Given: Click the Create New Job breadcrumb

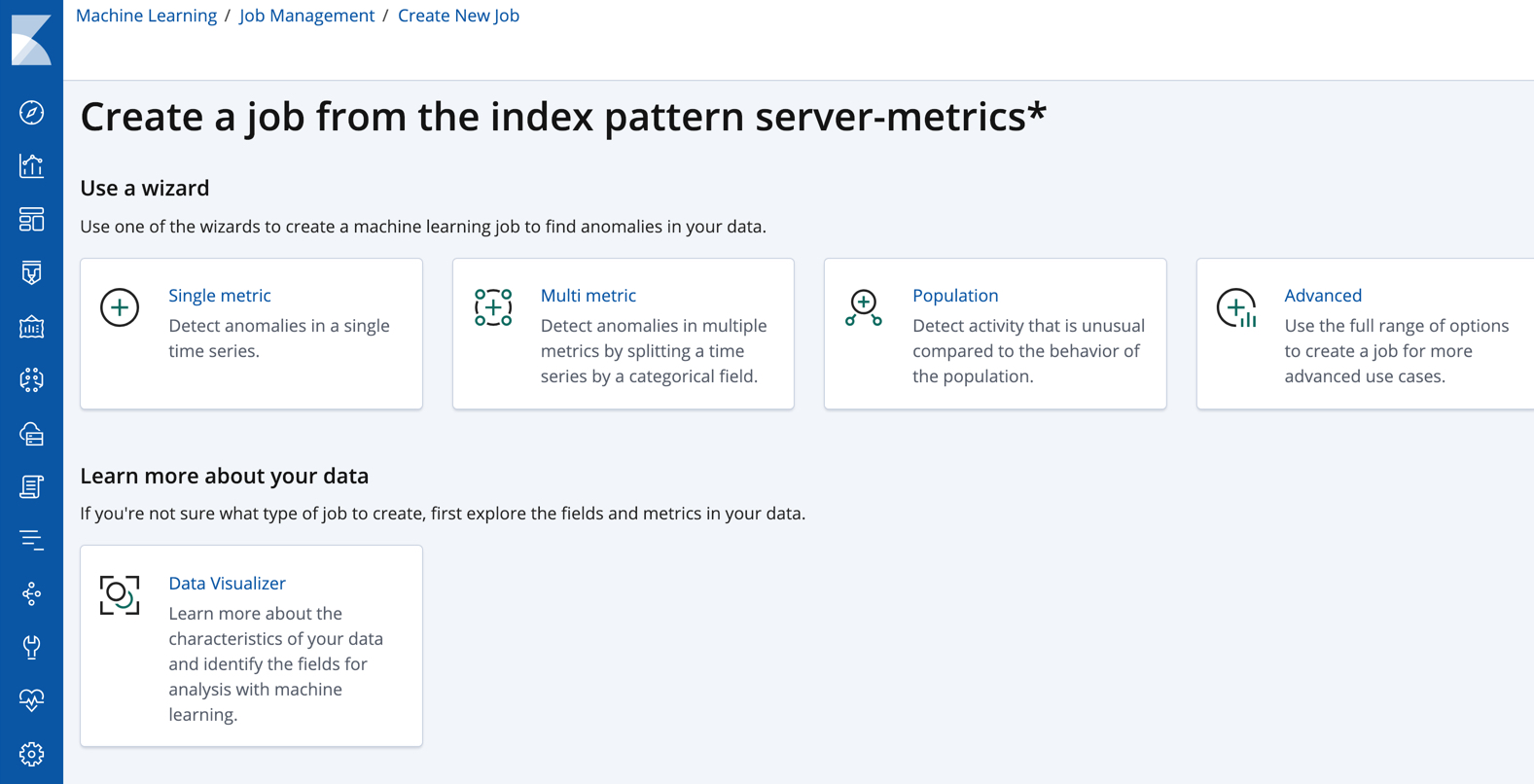Looking at the screenshot, I should tap(458, 15).
